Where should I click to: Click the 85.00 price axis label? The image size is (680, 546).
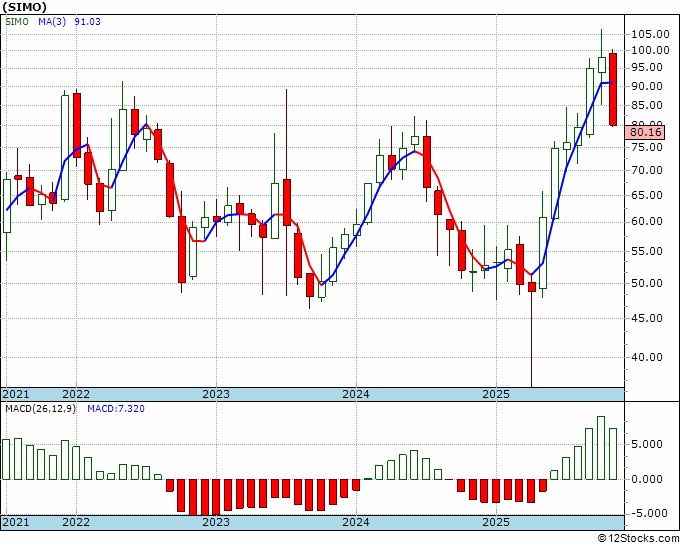pos(647,105)
